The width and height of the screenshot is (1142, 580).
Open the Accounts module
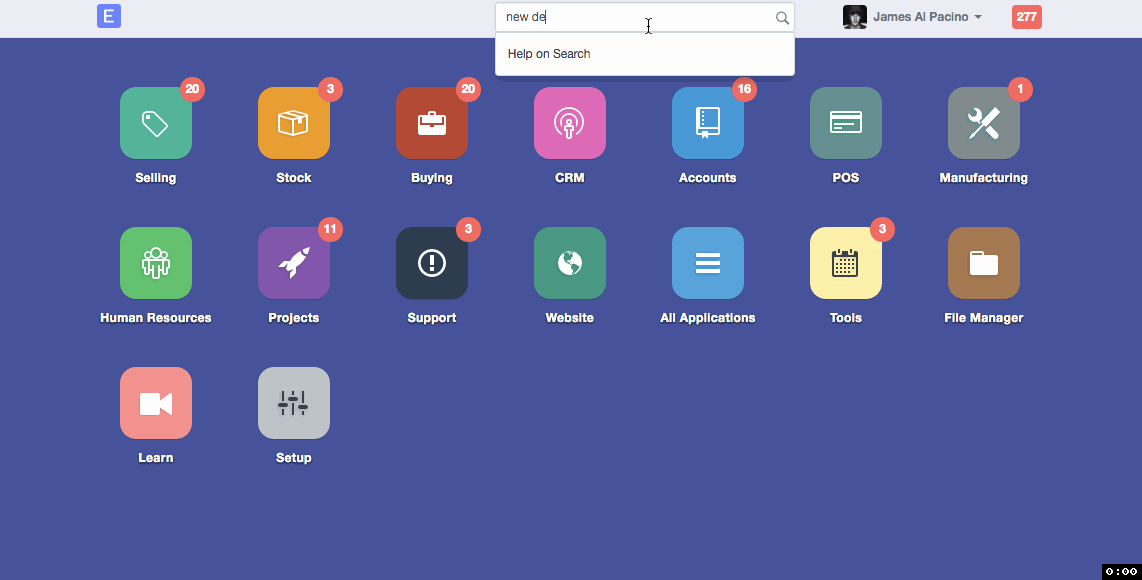[x=708, y=123]
